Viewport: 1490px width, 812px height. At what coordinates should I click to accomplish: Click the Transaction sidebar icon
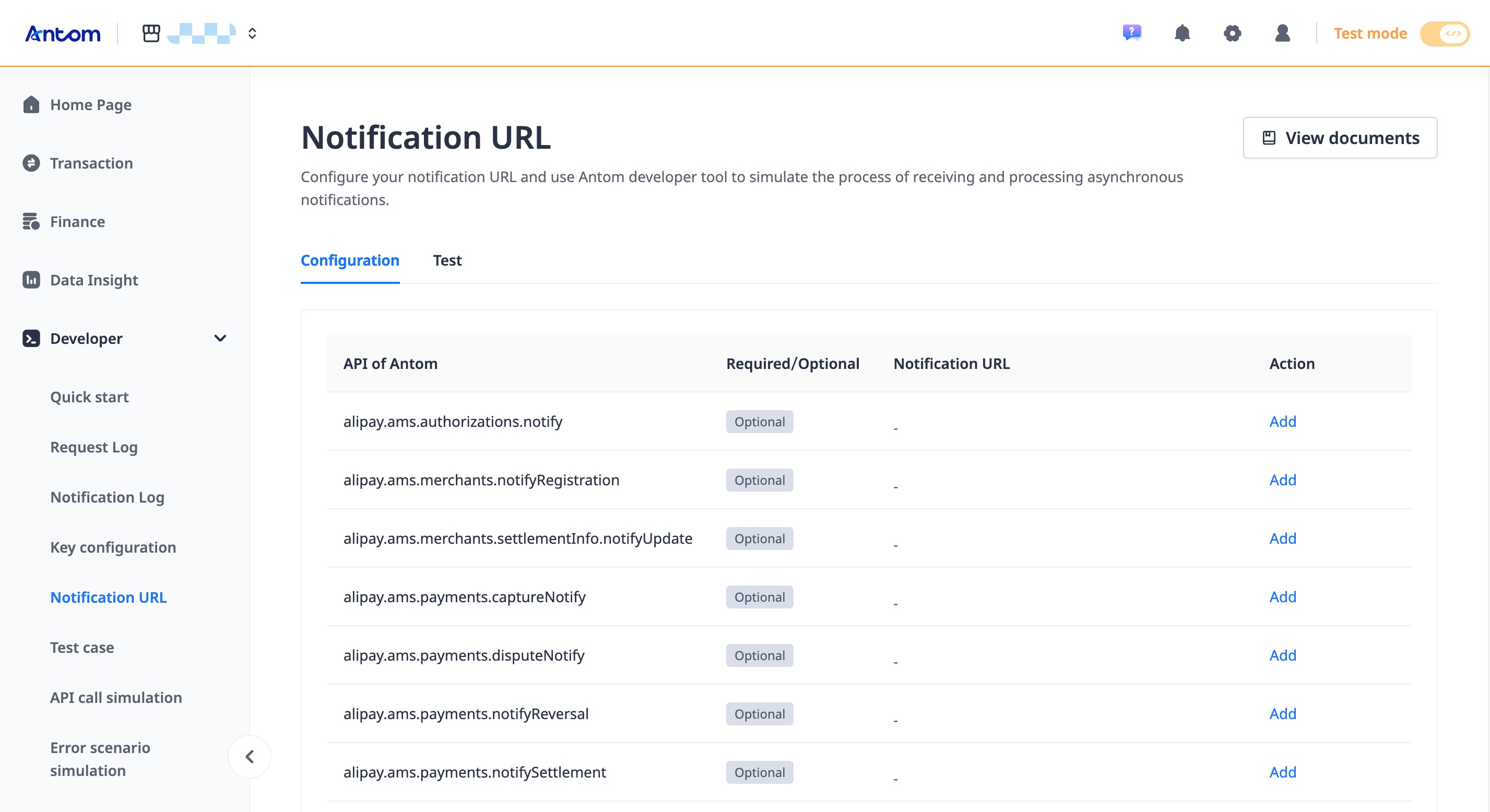tap(31, 163)
